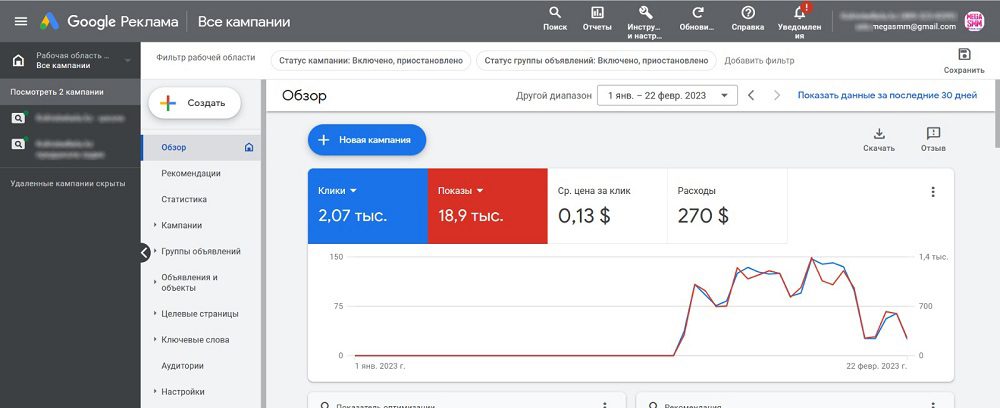The image size is (1000, 408).
Task: Expand Объявления и объекты section
Action: [155, 280]
